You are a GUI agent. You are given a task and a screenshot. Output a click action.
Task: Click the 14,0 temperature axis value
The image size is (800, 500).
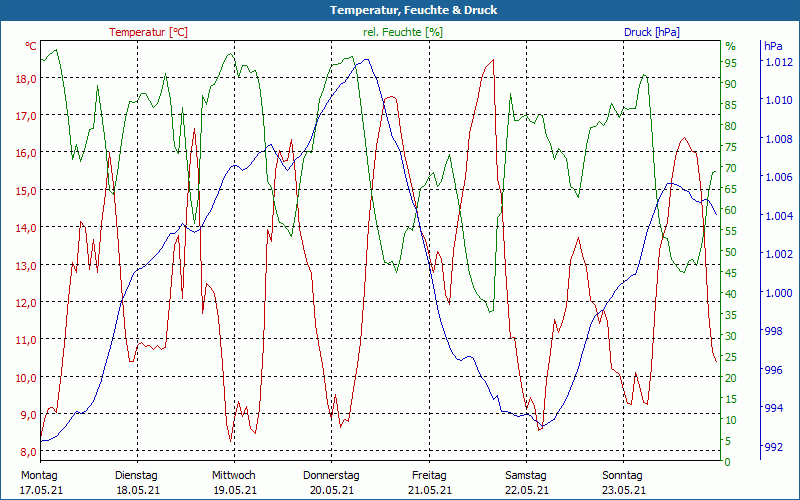[x=28, y=228]
